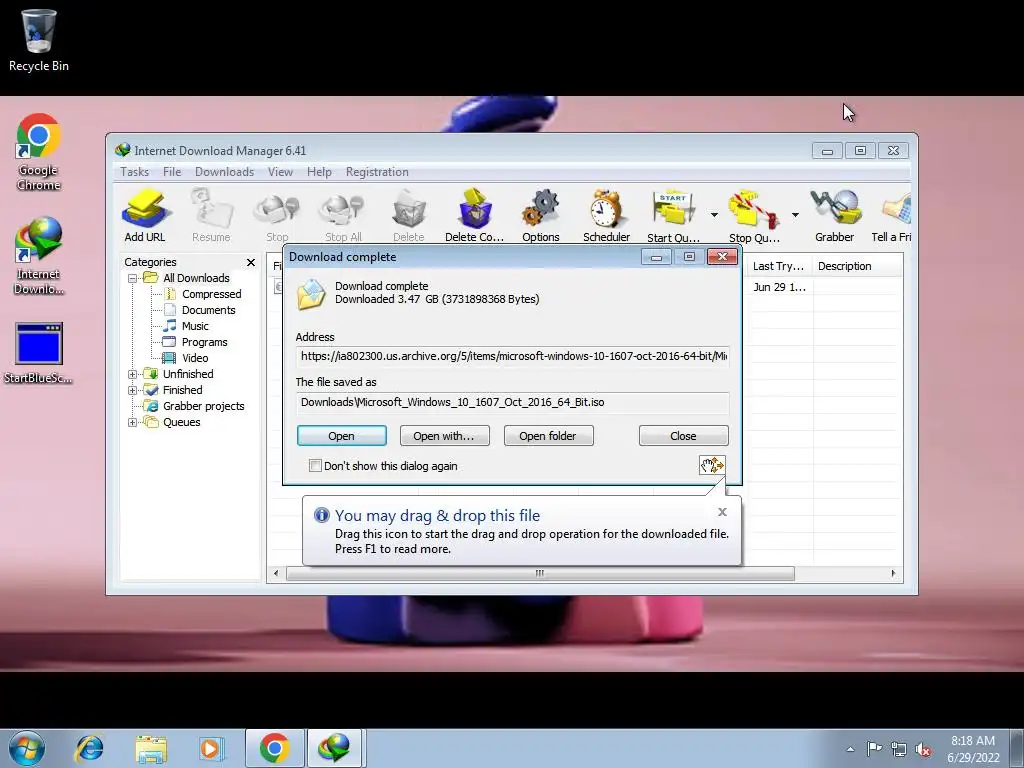Open Recycle Bin desktop icon
The image size is (1024, 768).
[x=39, y=39]
